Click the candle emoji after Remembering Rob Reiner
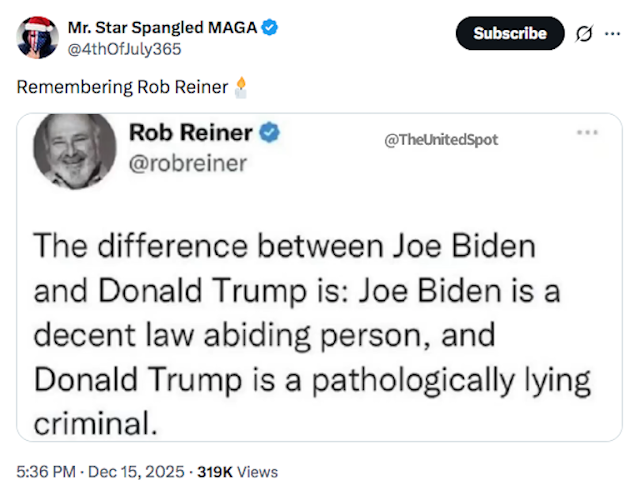Image resolution: width=639 pixels, height=500 pixels. pyautogui.click(x=239, y=87)
